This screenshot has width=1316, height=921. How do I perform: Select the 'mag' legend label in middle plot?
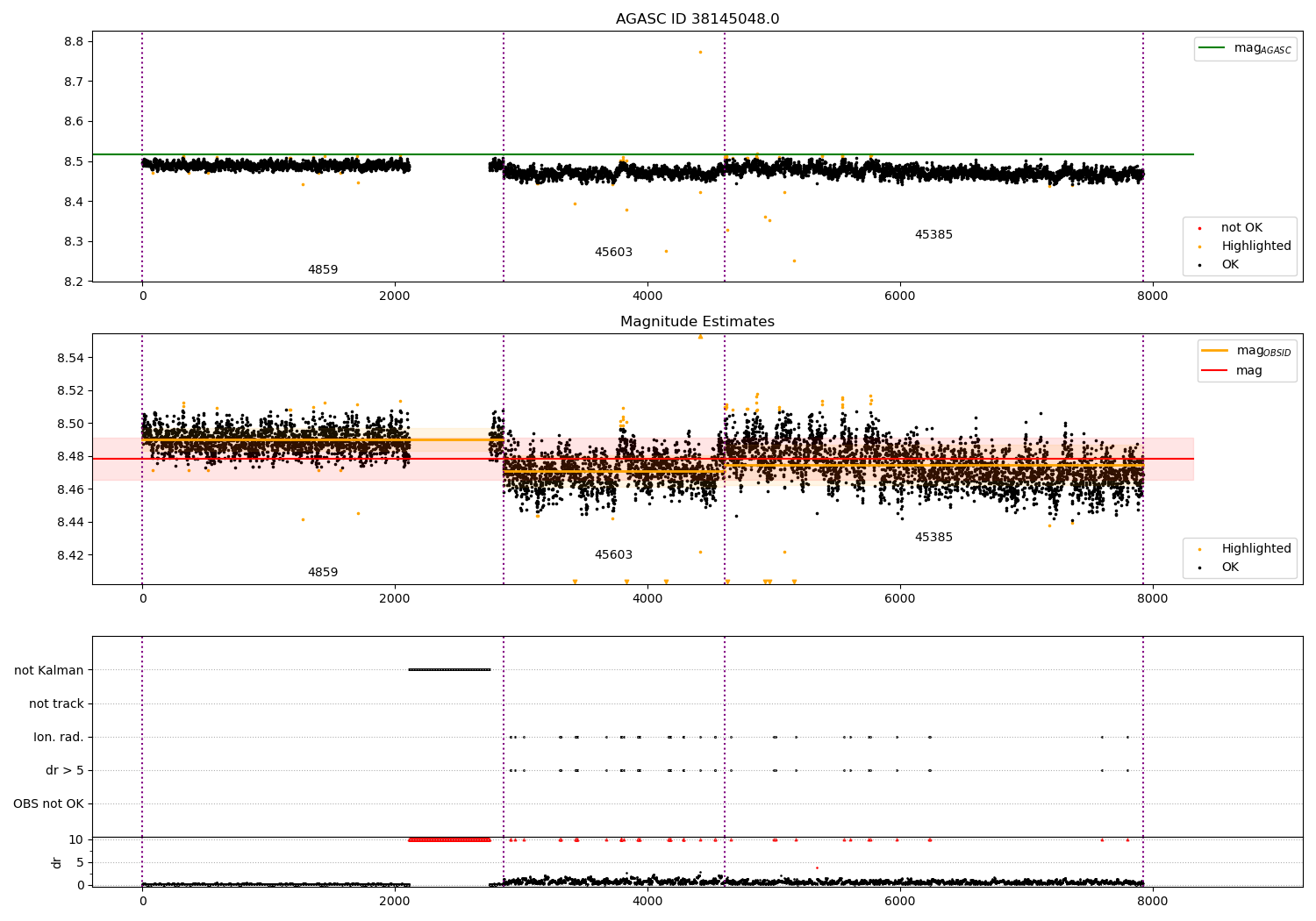(1249, 371)
